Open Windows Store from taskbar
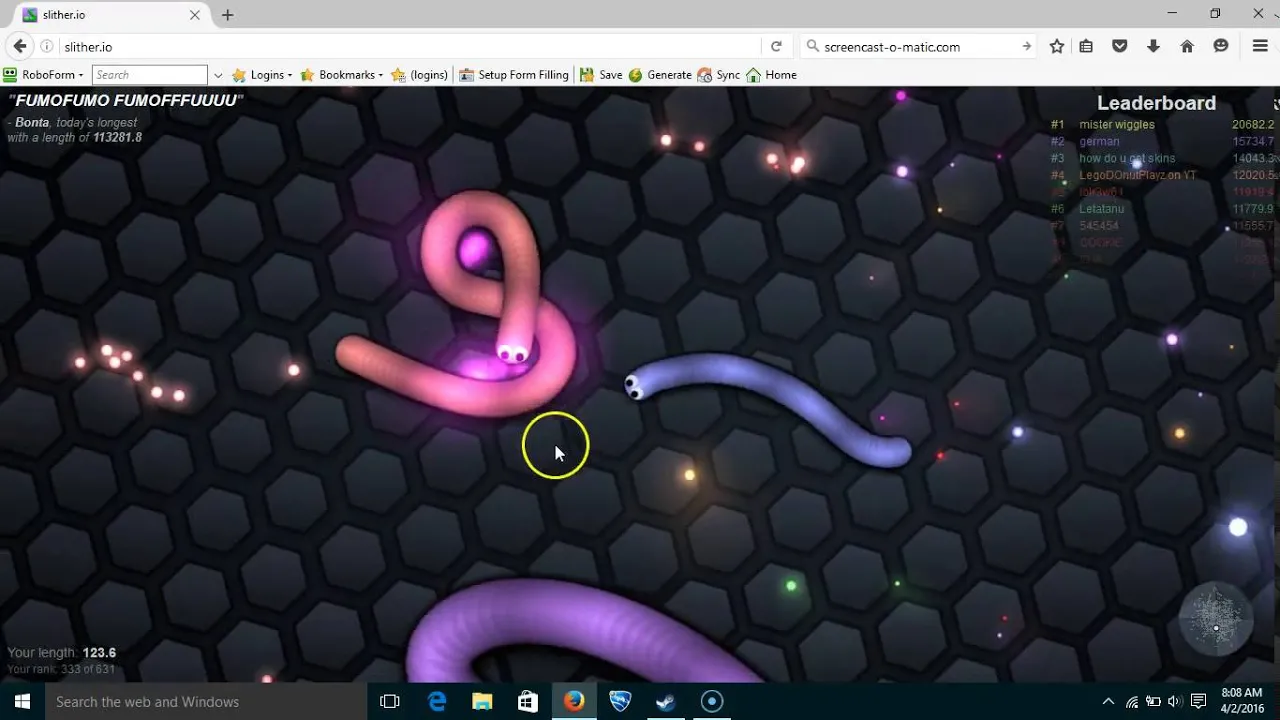This screenshot has height=720, width=1280. (x=528, y=701)
